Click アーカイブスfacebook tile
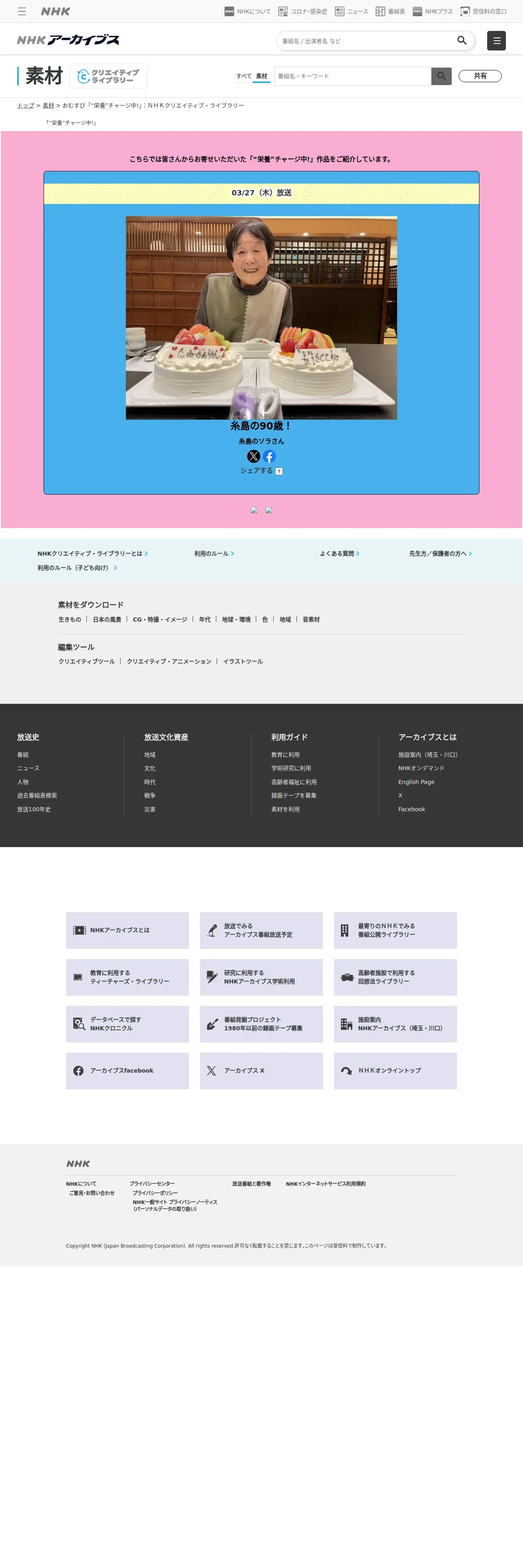523x1568 pixels. (x=127, y=1071)
